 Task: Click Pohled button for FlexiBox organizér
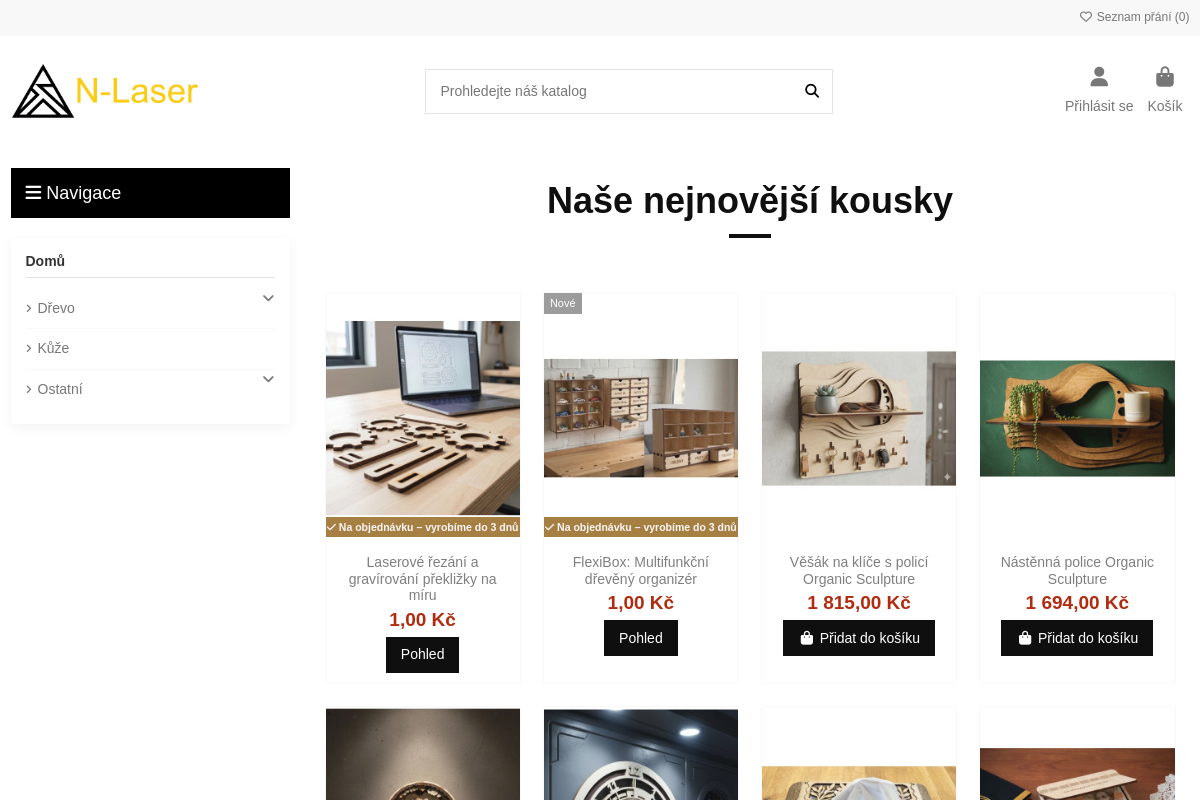[641, 638]
